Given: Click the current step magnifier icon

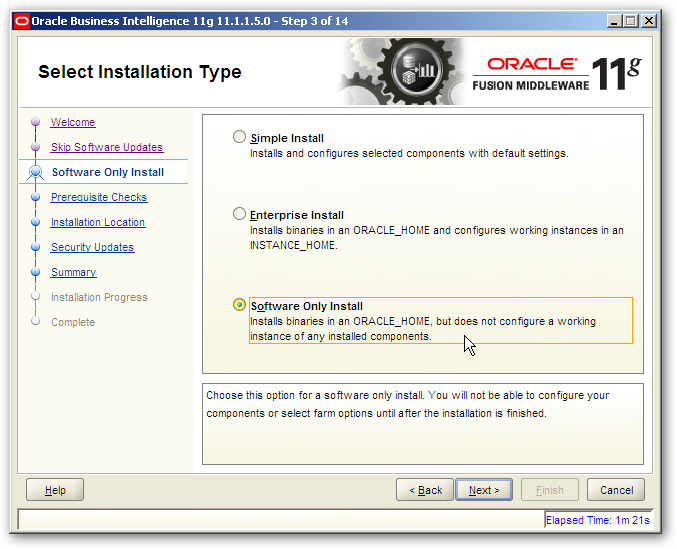Looking at the screenshot, I should pos(36,173).
